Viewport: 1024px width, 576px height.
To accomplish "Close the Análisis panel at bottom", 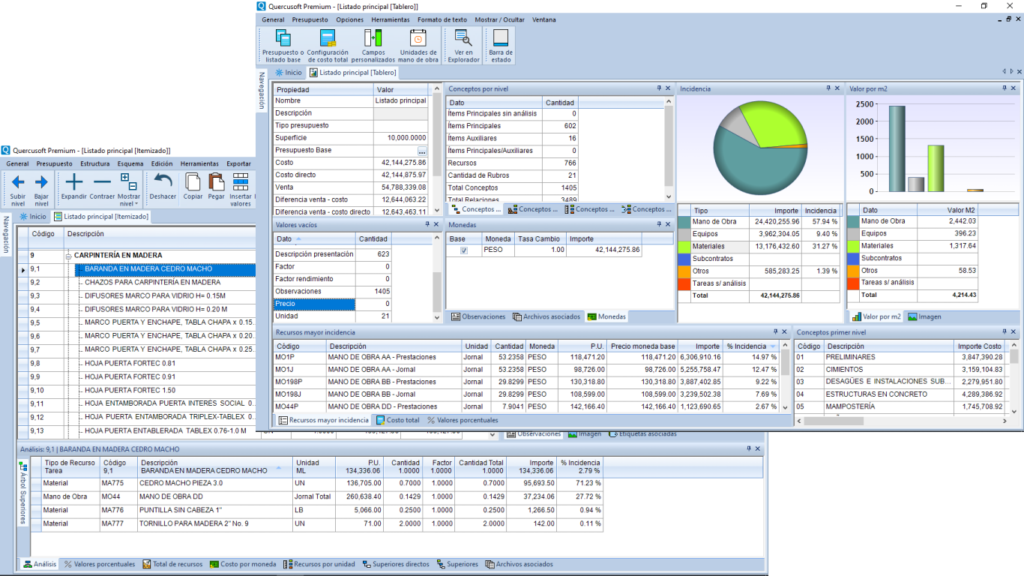I will (758, 449).
